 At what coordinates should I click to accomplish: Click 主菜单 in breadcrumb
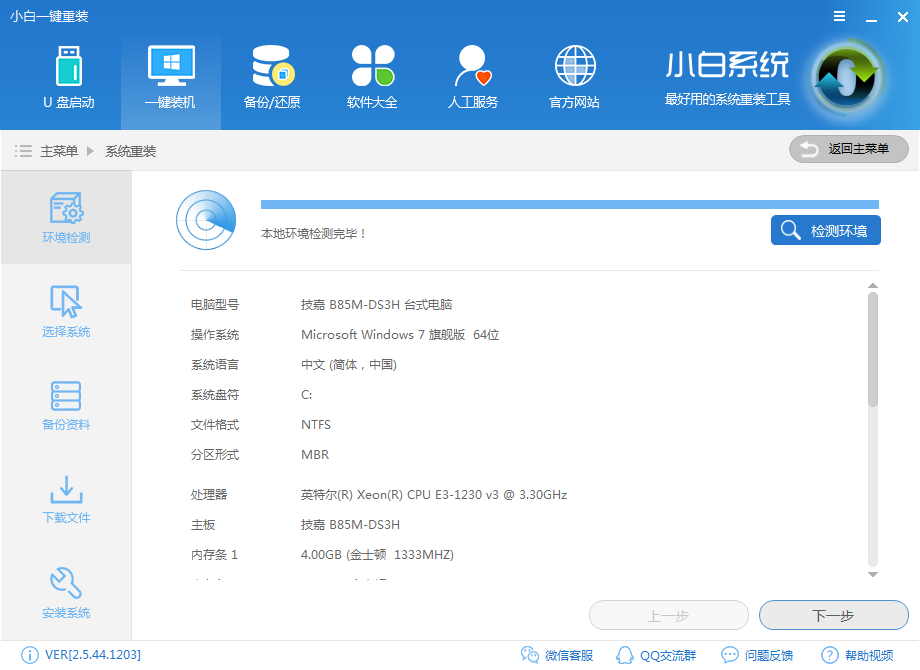coord(59,151)
